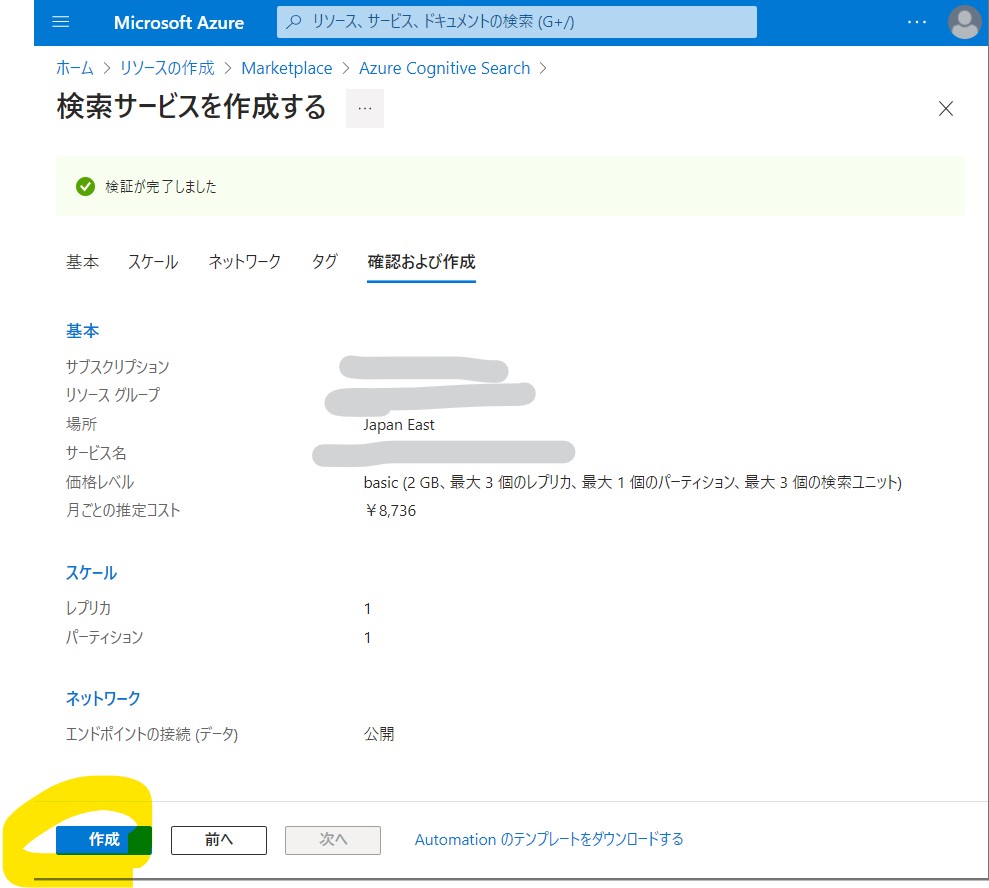Click the ￥8,736 monthly cost value
Image resolution: width=989 pixels, height=888 pixels.
point(390,511)
